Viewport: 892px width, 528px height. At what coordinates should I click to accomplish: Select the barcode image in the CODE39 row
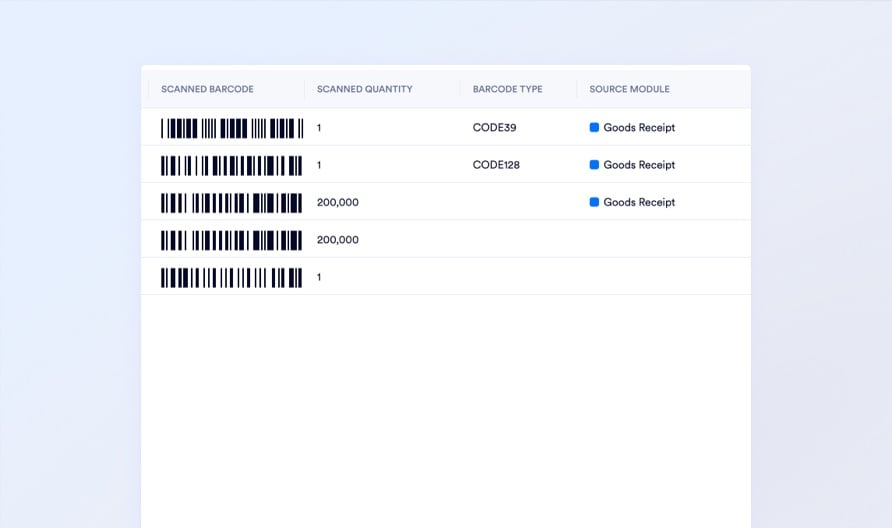[232, 128]
